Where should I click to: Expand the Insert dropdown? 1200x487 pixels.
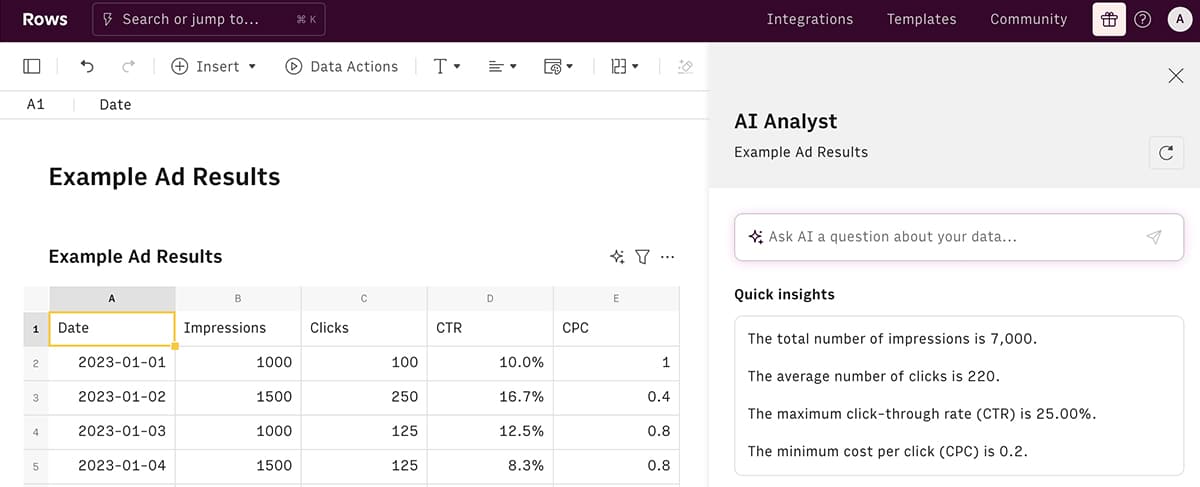pyautogui.click(x=214, y=66)
